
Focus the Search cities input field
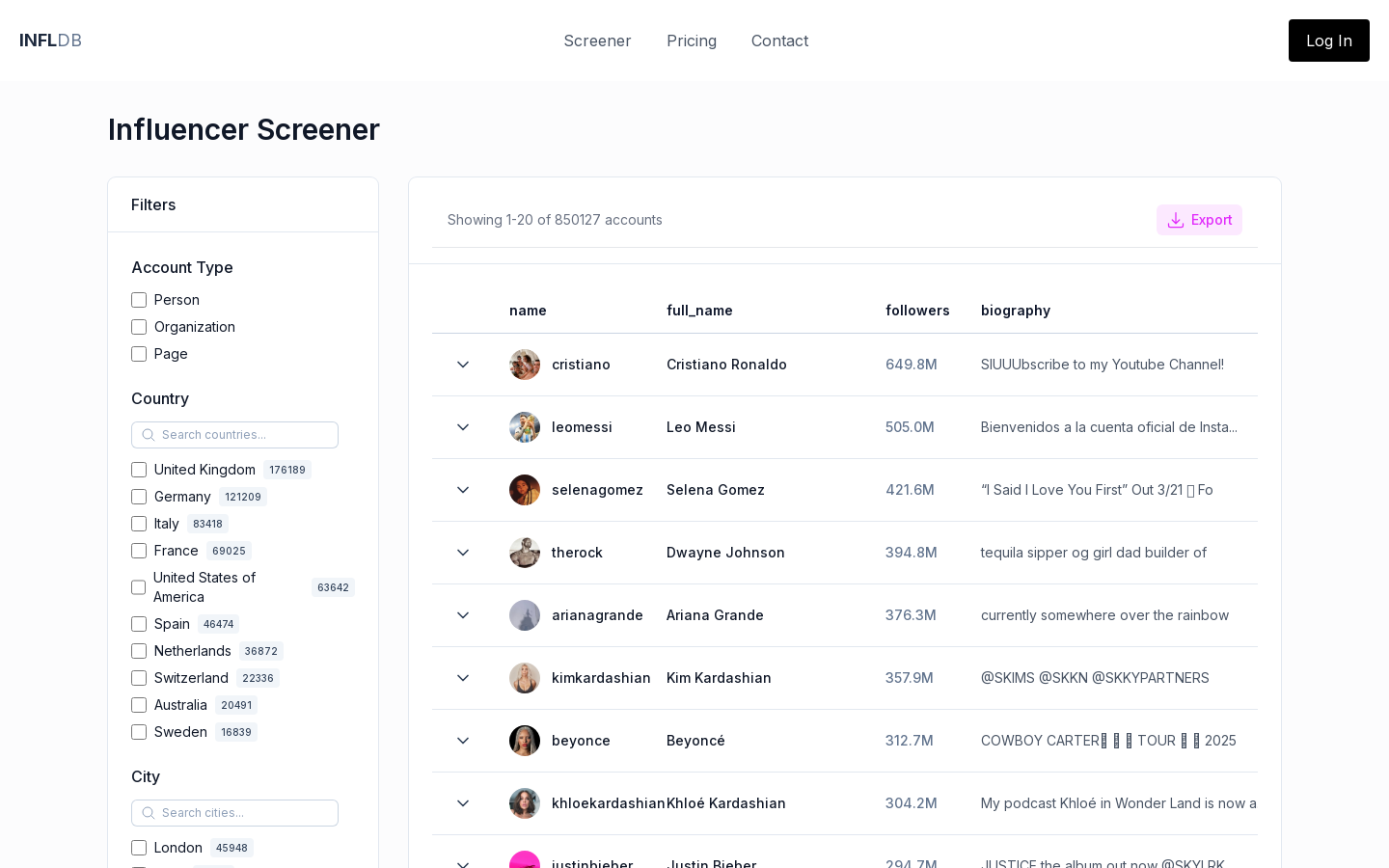point(234,813)
